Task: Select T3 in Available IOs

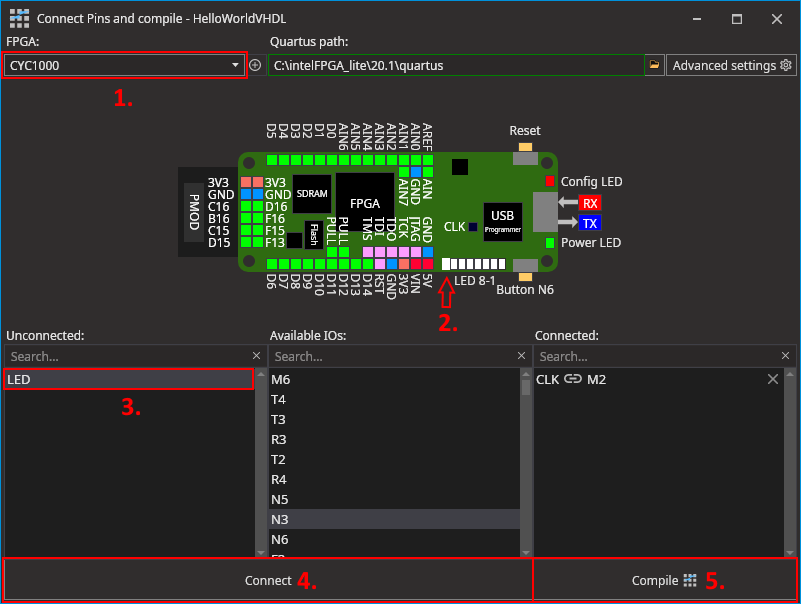Action: pos(394,419)
